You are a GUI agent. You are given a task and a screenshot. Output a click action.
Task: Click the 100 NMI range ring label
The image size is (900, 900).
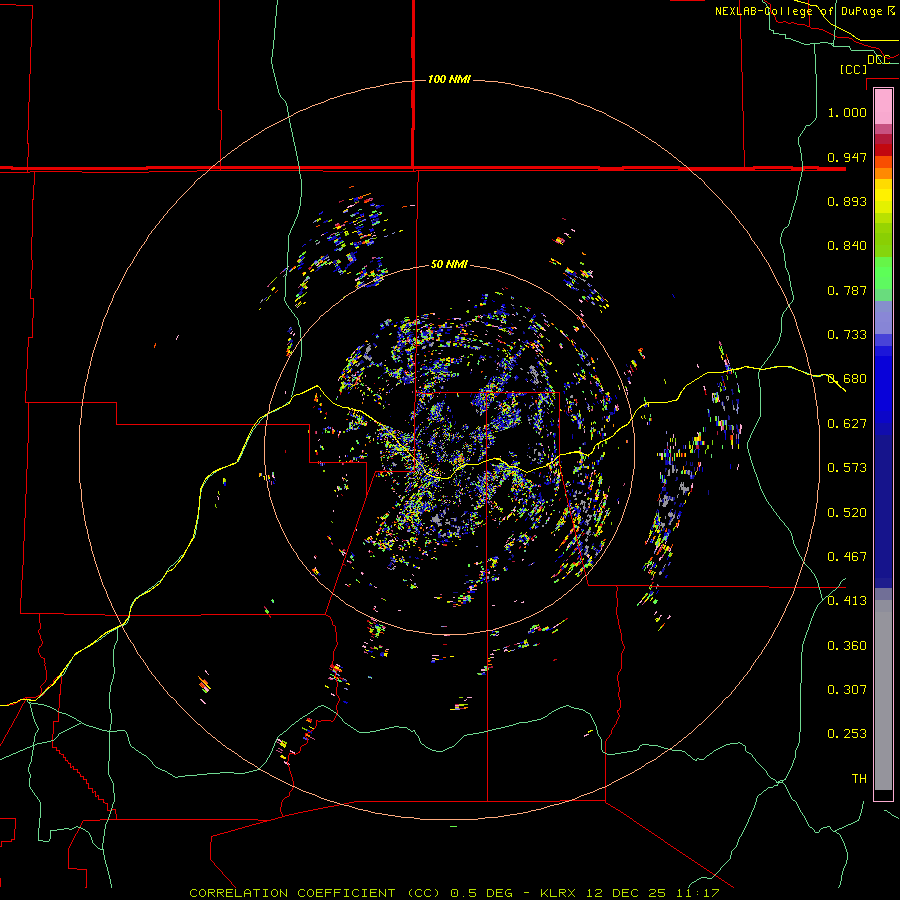pos(449,79)
